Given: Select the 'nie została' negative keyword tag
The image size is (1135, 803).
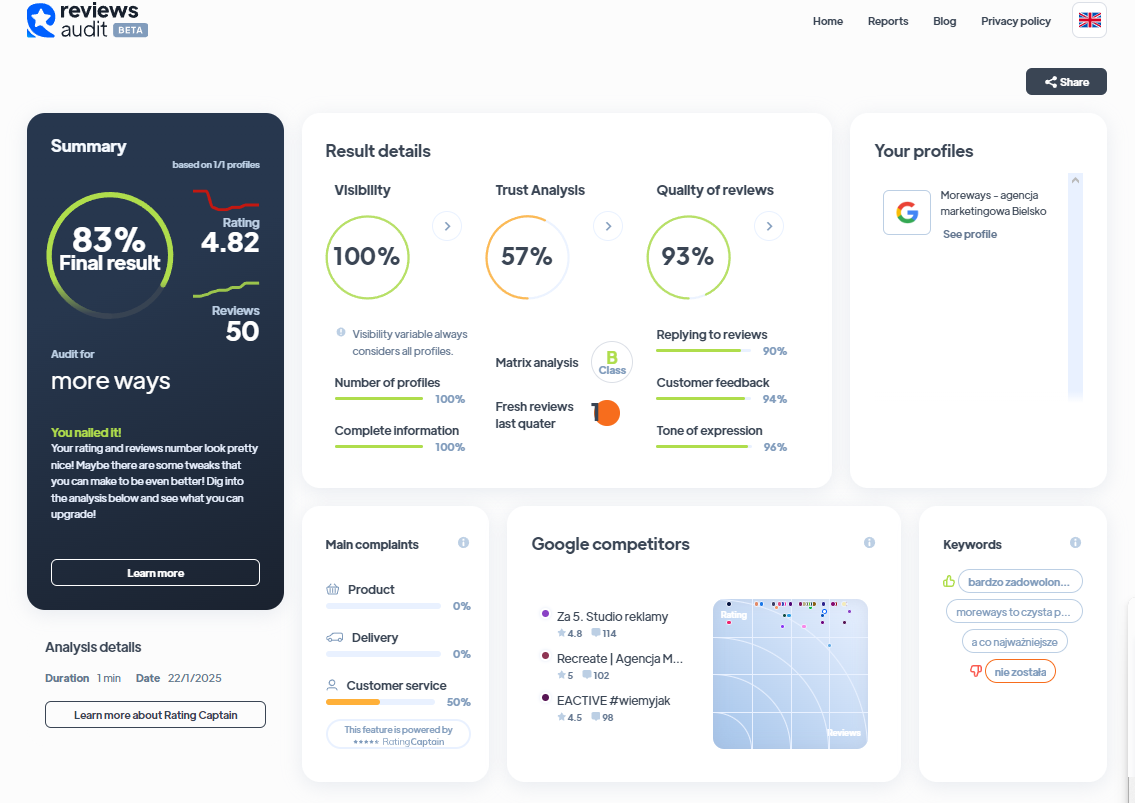Looking at the screenshot, I should [1020, 672].
